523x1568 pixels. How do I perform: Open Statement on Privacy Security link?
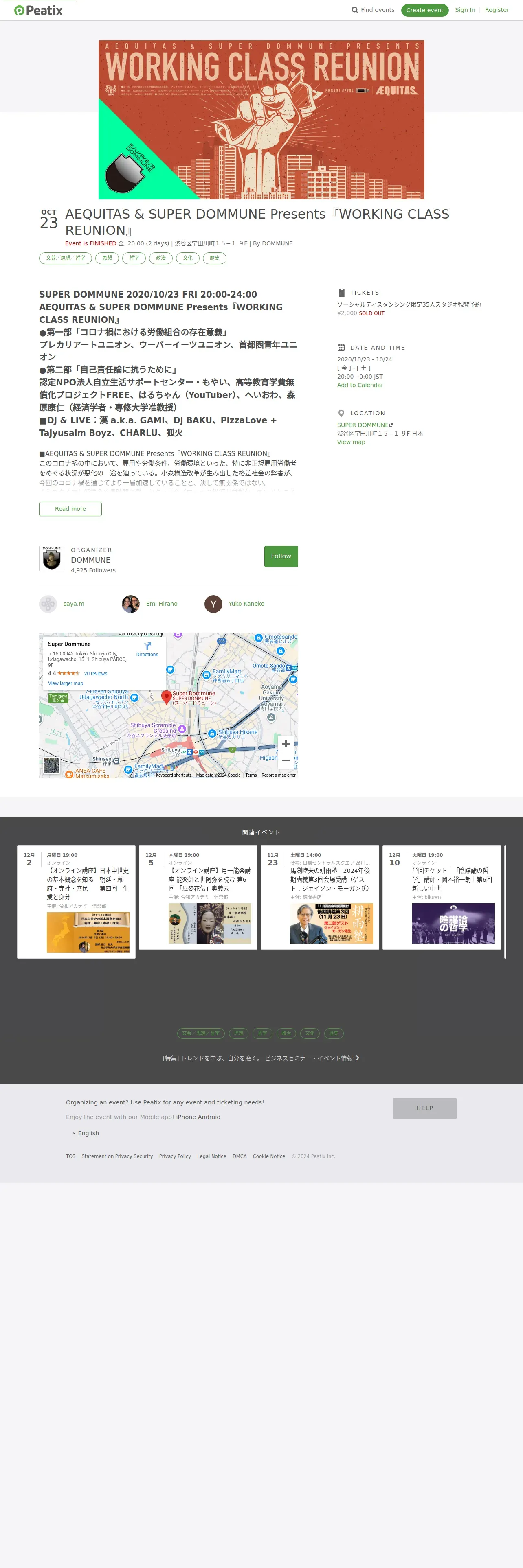117,1156
